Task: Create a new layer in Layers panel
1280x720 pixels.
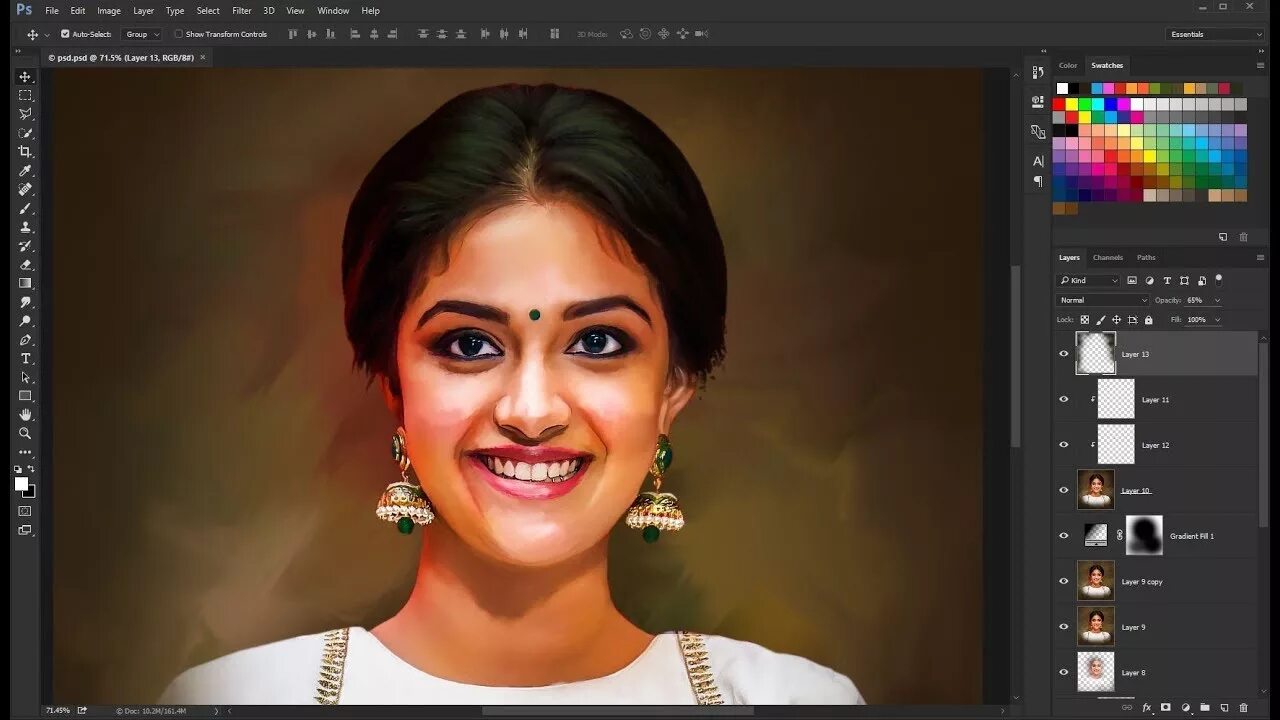Action: 1224,708
